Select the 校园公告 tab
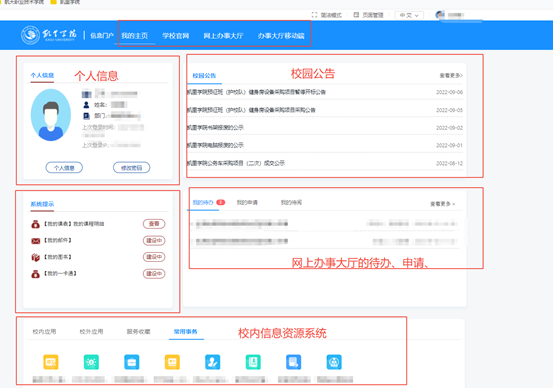The width and height of the screenshot is (553, 388). click(x=204, y=75)
